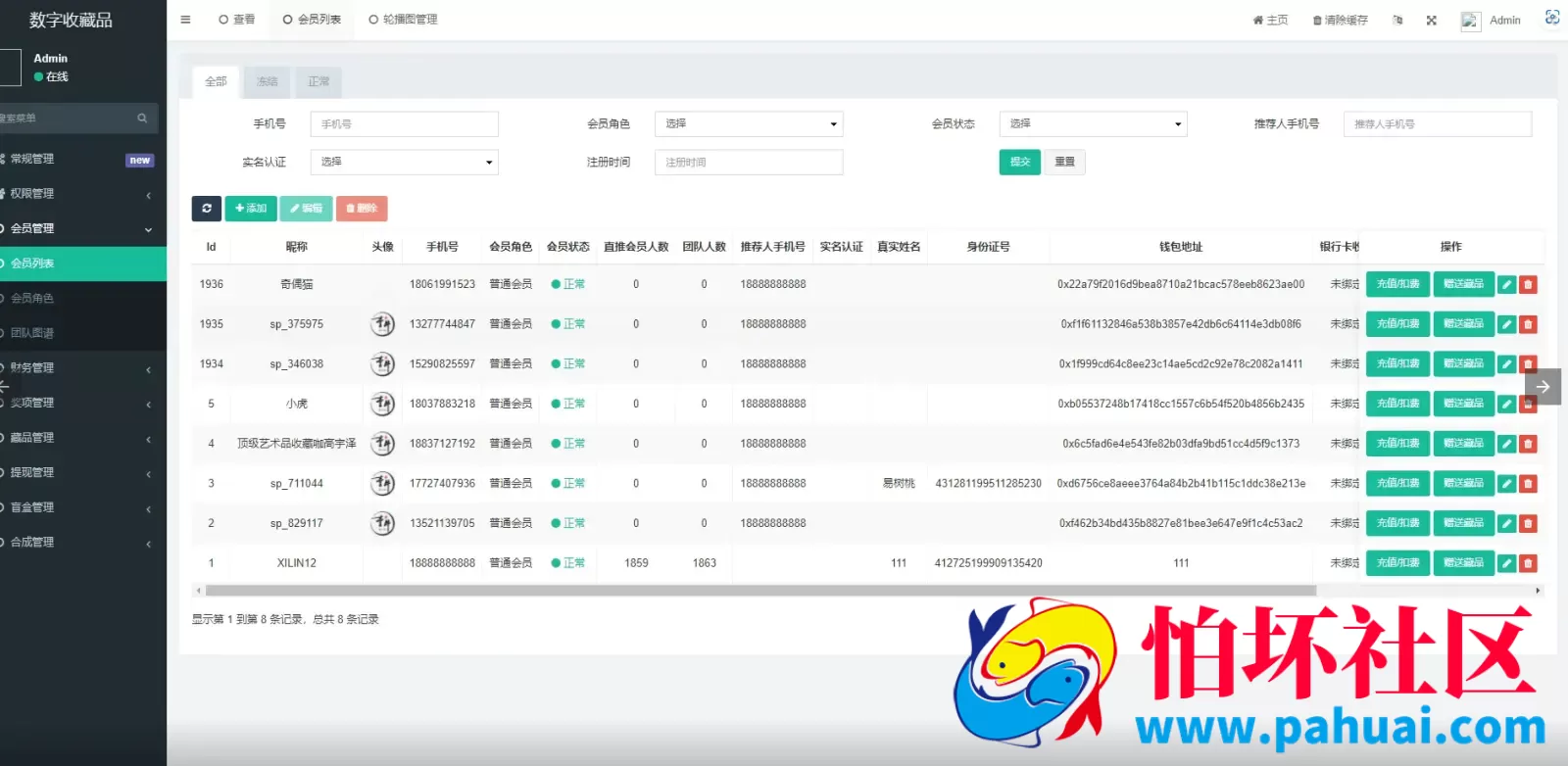The image size is (1568, 766).
Task: Sort by the Id column header
Action: pyautogui.click(x=211, y=247)
